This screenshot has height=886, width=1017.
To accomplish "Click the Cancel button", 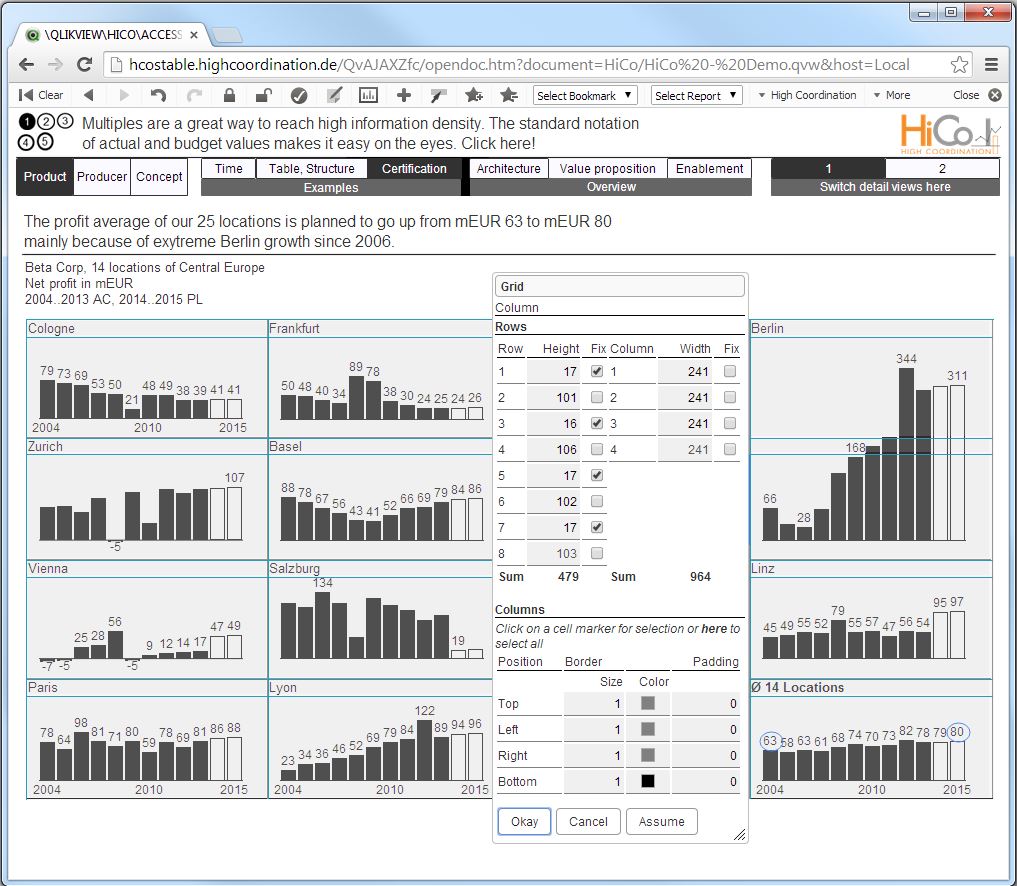I will click(588, 821).
